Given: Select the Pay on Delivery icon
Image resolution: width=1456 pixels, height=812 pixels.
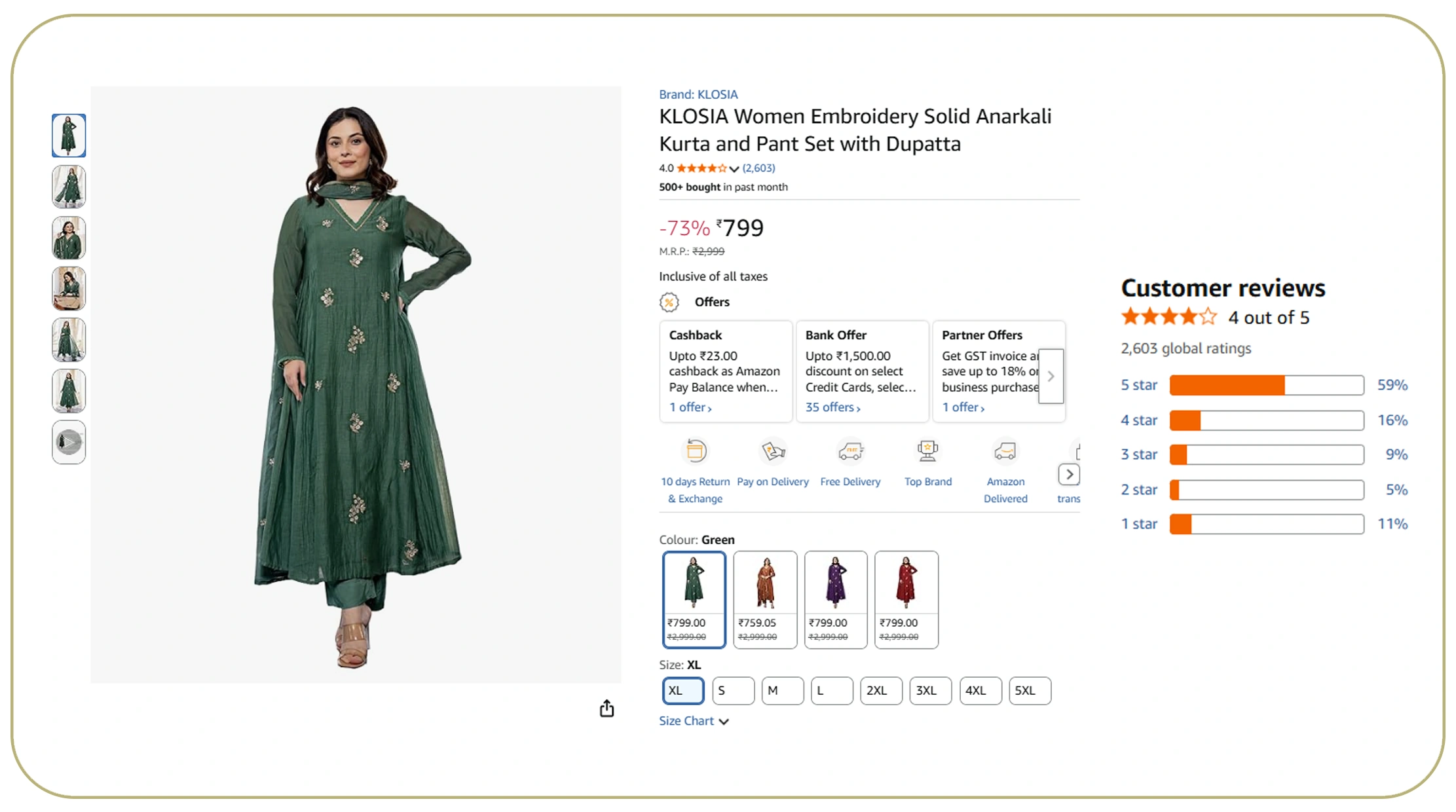Looking at the screenshot, I should 773,452.
